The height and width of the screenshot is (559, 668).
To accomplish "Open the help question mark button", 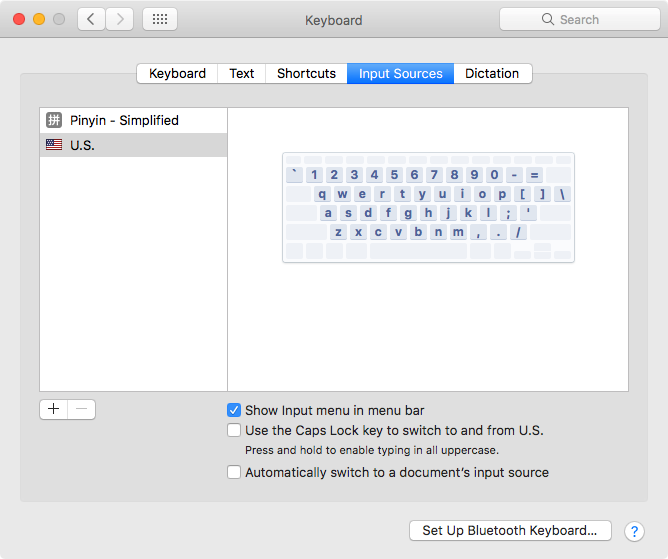I will pyautogui.click(x=633, y=531).
